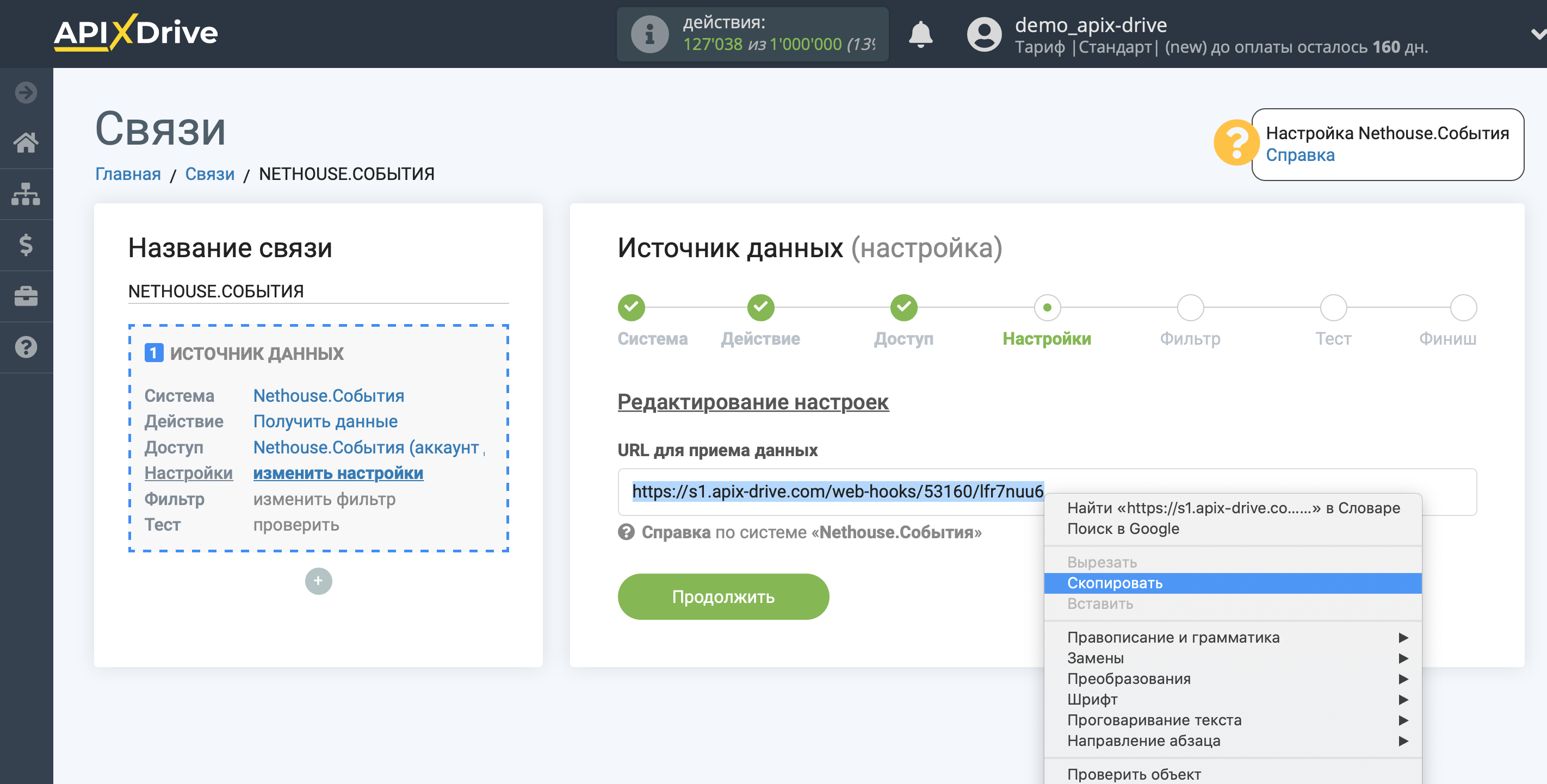Open the briefcase icon in sidebar
1547x784 pixels.
(26, 296)
